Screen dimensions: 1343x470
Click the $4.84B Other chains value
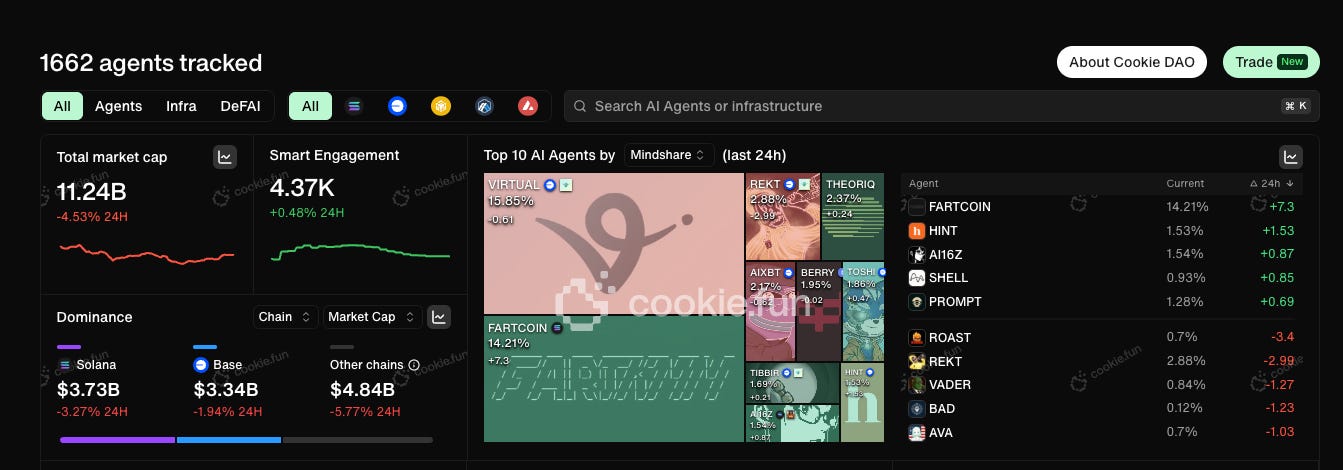tap(363, 389)
